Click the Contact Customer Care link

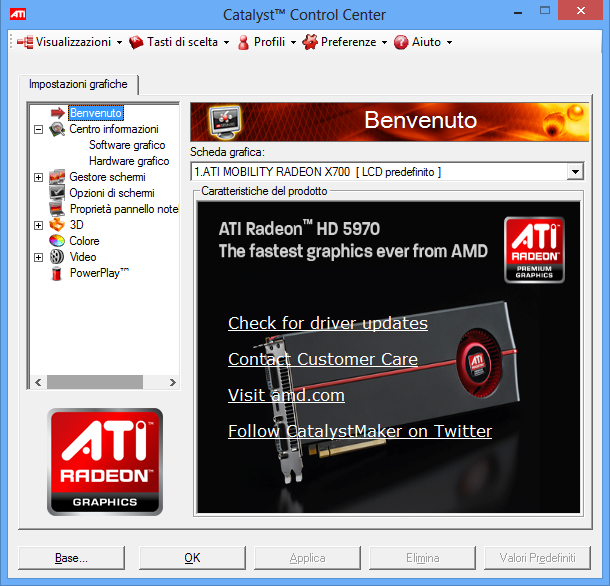pos(323,359)
